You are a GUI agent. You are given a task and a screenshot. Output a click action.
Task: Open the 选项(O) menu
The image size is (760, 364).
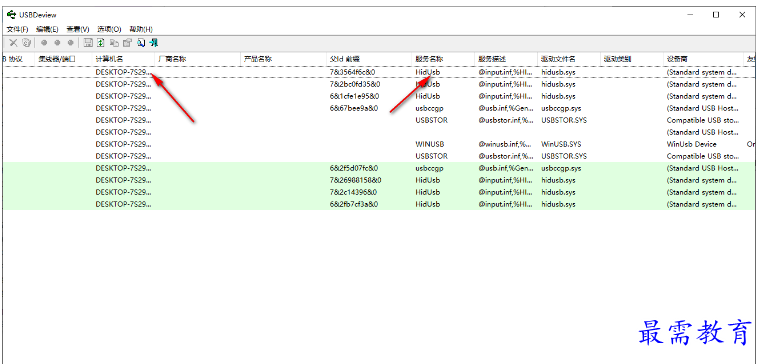(x=109, y=29)
